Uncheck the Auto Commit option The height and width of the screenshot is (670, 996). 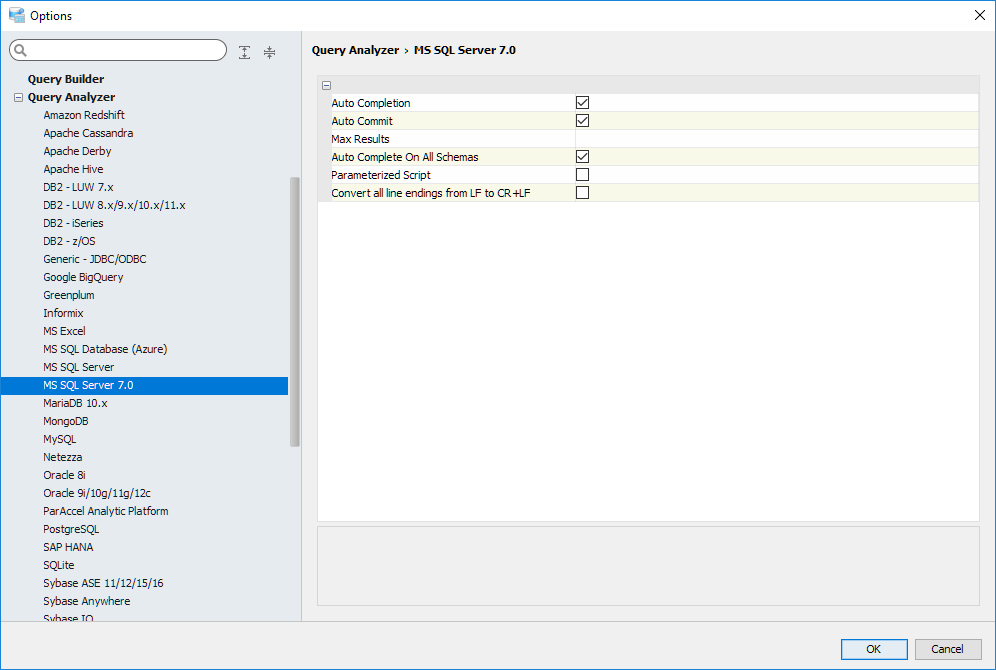click(x=582, y=121)
